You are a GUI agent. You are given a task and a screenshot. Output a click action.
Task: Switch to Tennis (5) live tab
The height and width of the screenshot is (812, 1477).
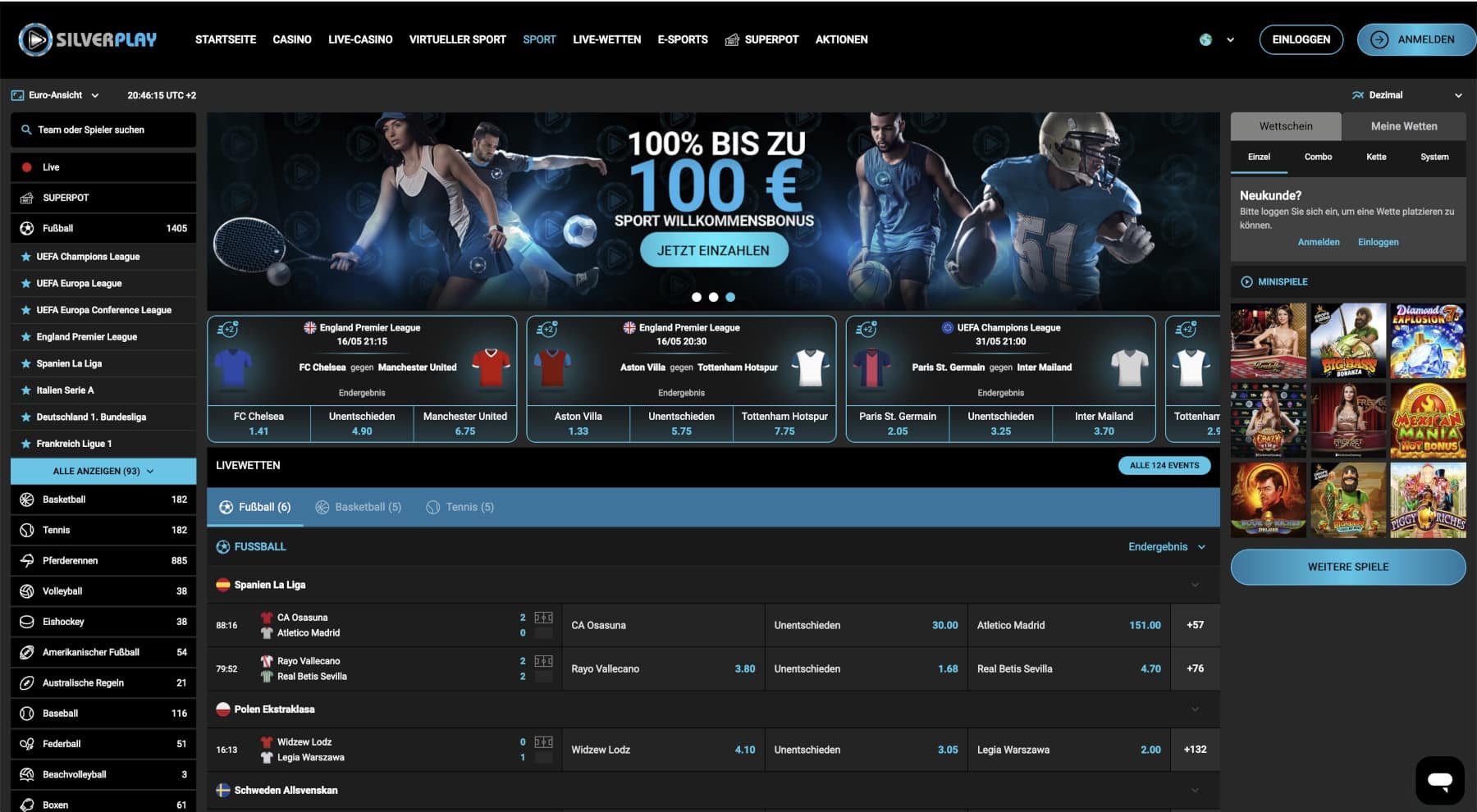460,507
